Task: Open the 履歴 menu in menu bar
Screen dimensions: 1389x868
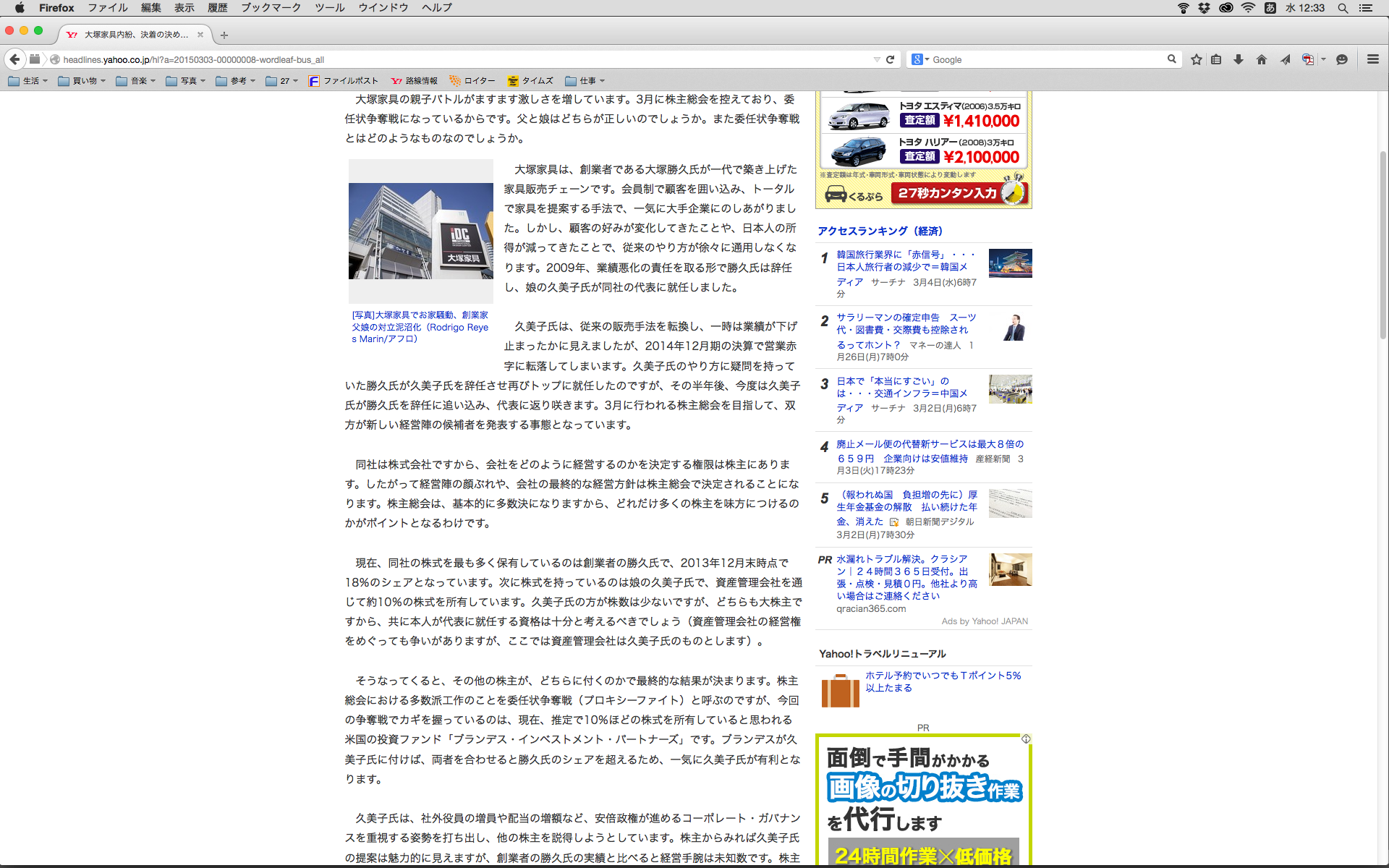Action: (217, 8)
